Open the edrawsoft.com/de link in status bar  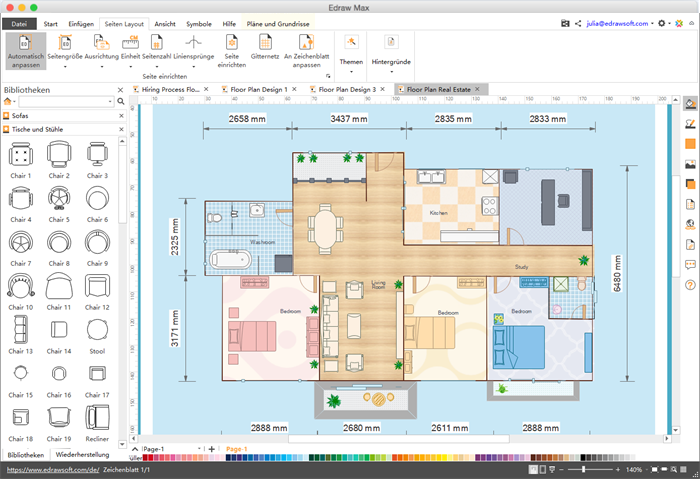point(50,469)
